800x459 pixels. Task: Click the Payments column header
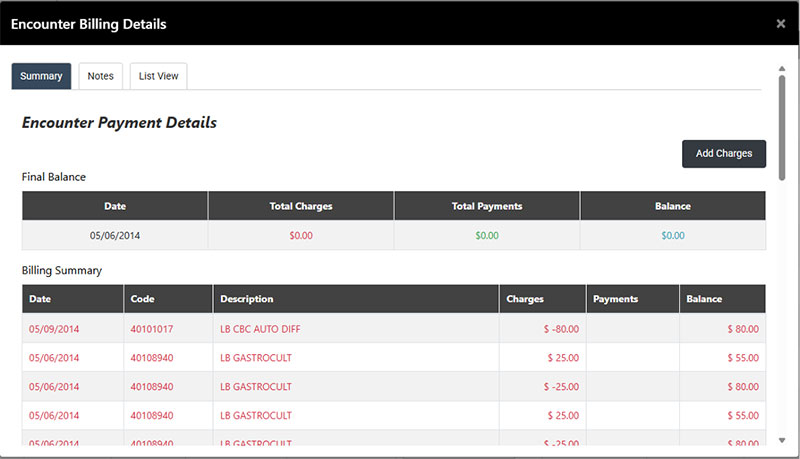(615, 299)
